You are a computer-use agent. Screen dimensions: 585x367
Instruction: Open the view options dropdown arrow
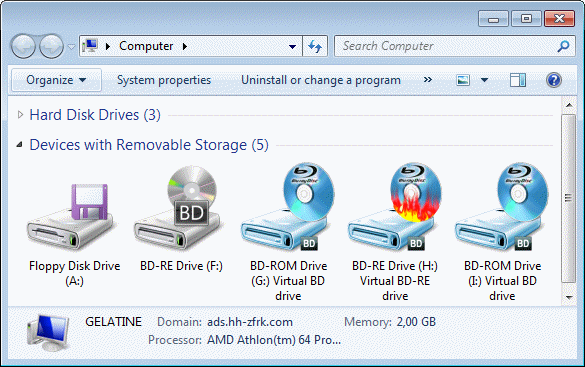[x=485, y=80]
